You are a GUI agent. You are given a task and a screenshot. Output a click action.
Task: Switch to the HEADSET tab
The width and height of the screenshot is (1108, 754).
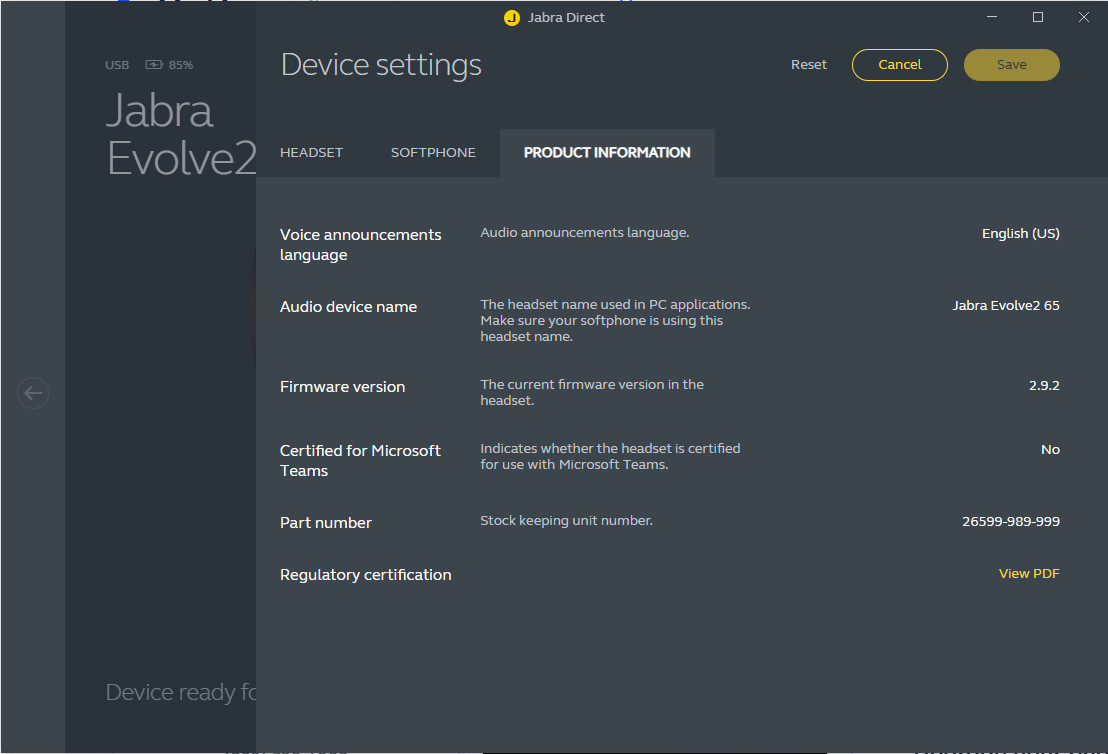pyautogui.click(x=311, y=153)
